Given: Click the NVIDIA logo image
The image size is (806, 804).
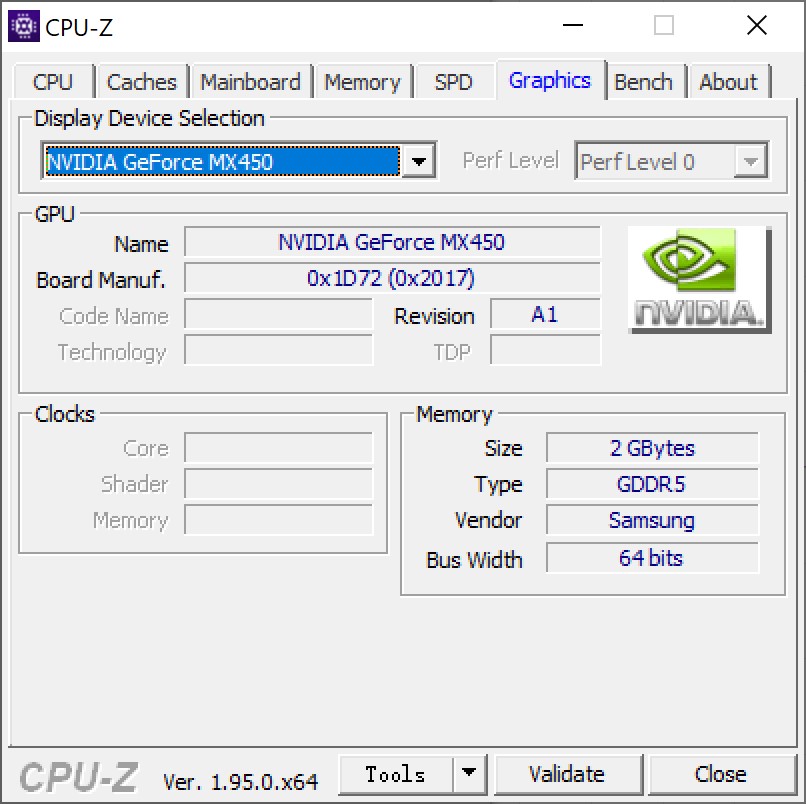Looking at the screenshot, I should pyautogui.click(x=700, y=280).
